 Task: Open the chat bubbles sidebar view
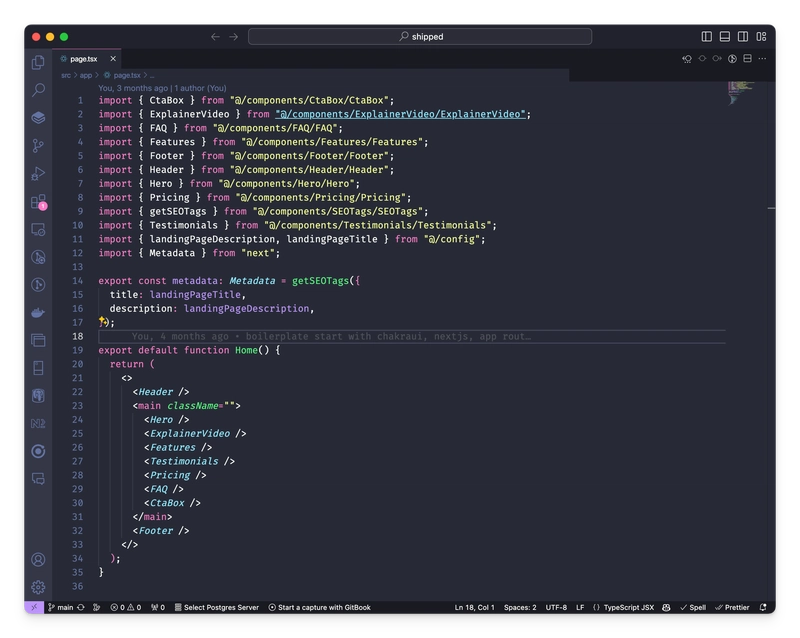(38, 479)
